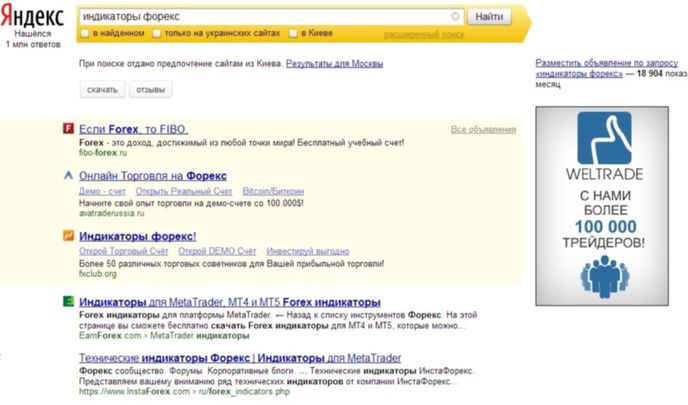Image resolution: width=688 pixels, height=405 pixels.
Task: Click the AvaTrade favicon beside 'Онлайн Торговля'
Action: pyautogui.click(x=68, y=175)
